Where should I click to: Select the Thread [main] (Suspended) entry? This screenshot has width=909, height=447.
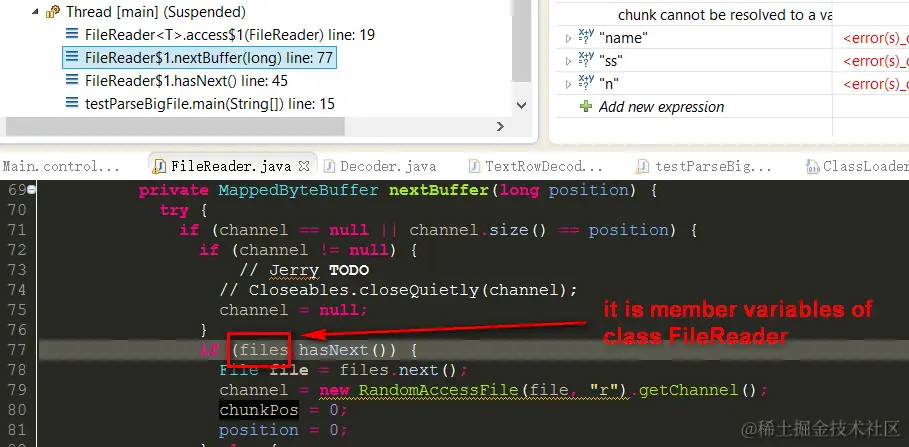[155, 12]
